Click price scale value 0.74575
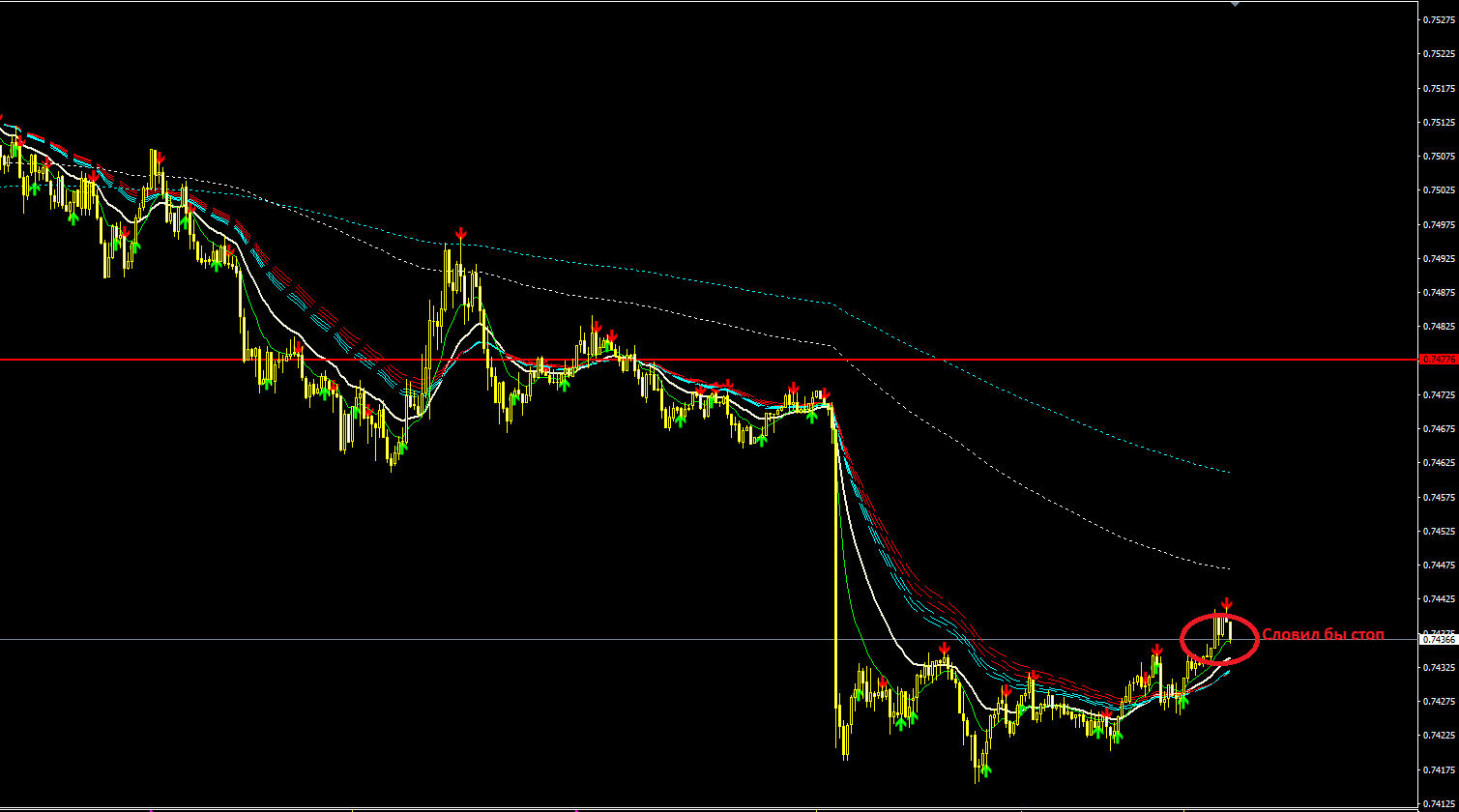Screen dimensions: 1459x812 (x=1439, y=498)
